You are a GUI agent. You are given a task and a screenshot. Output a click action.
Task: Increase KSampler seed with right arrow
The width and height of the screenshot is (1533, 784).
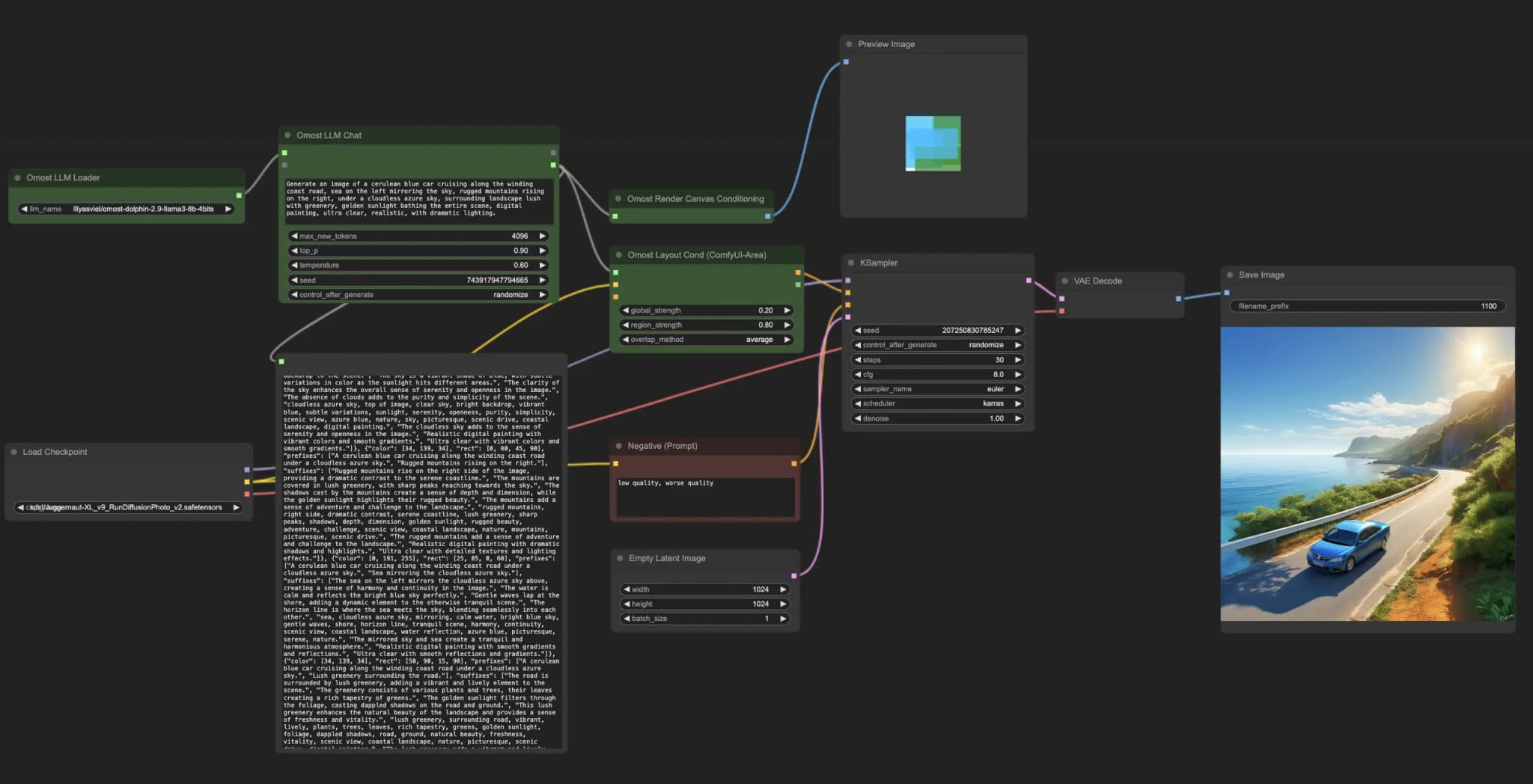point(1018,330)
